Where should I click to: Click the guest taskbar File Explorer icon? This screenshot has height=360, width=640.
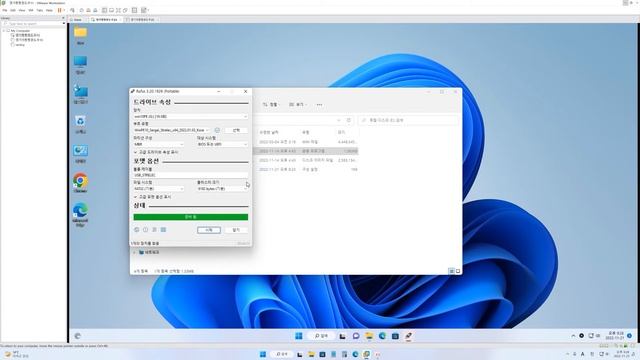click(x=369, y=336)
